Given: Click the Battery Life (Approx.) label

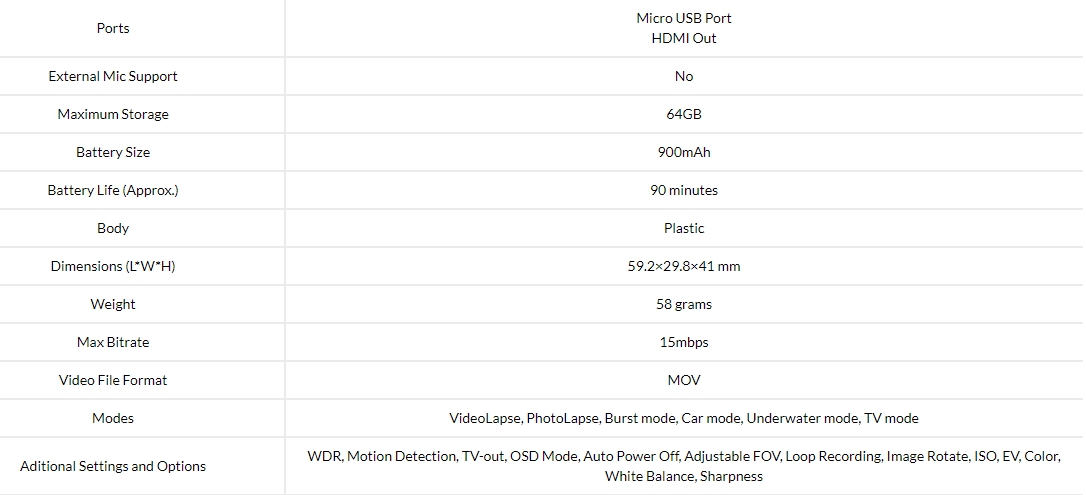Looking at the screenshot, I should [113, 190].
